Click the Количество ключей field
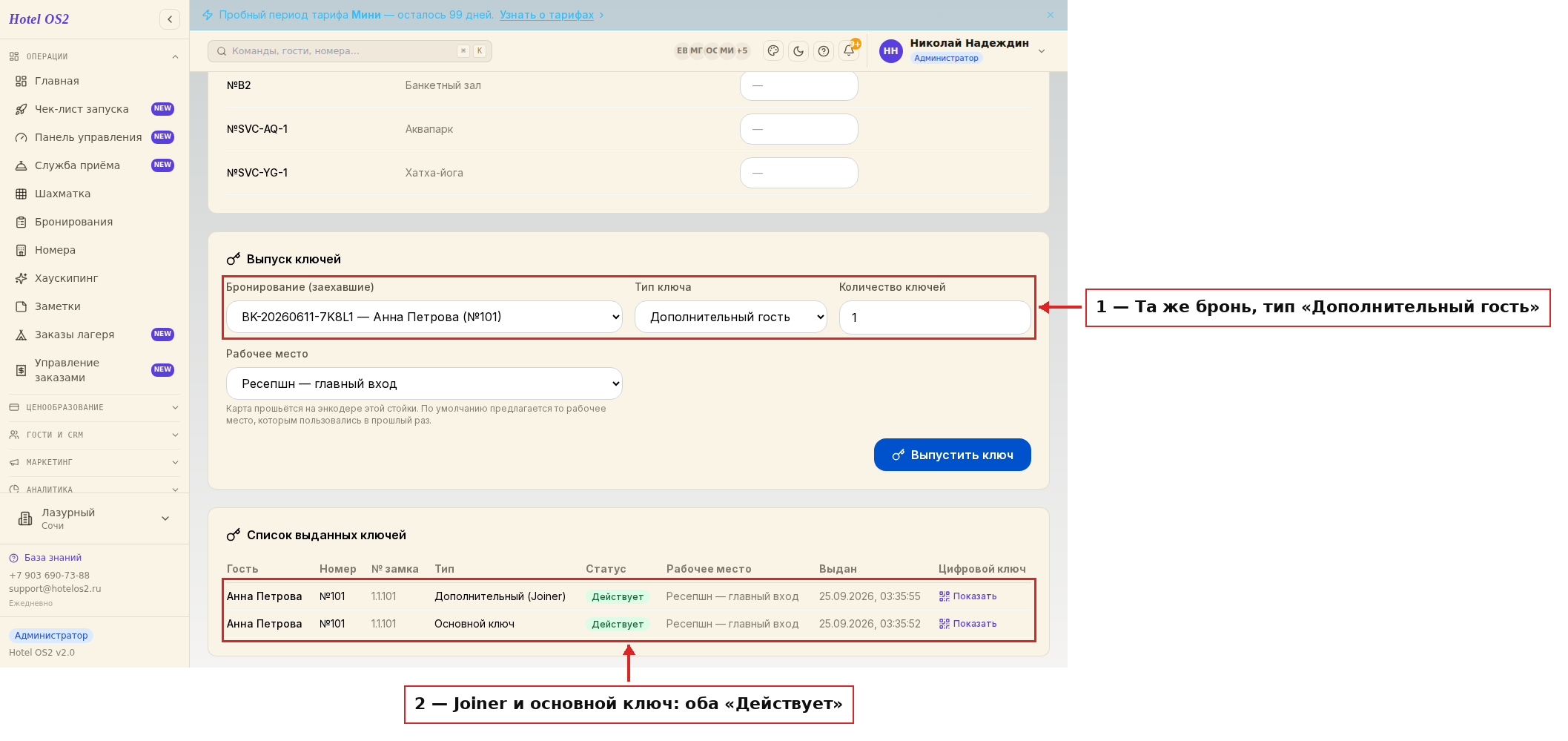1568x741 pixels. 935,317
